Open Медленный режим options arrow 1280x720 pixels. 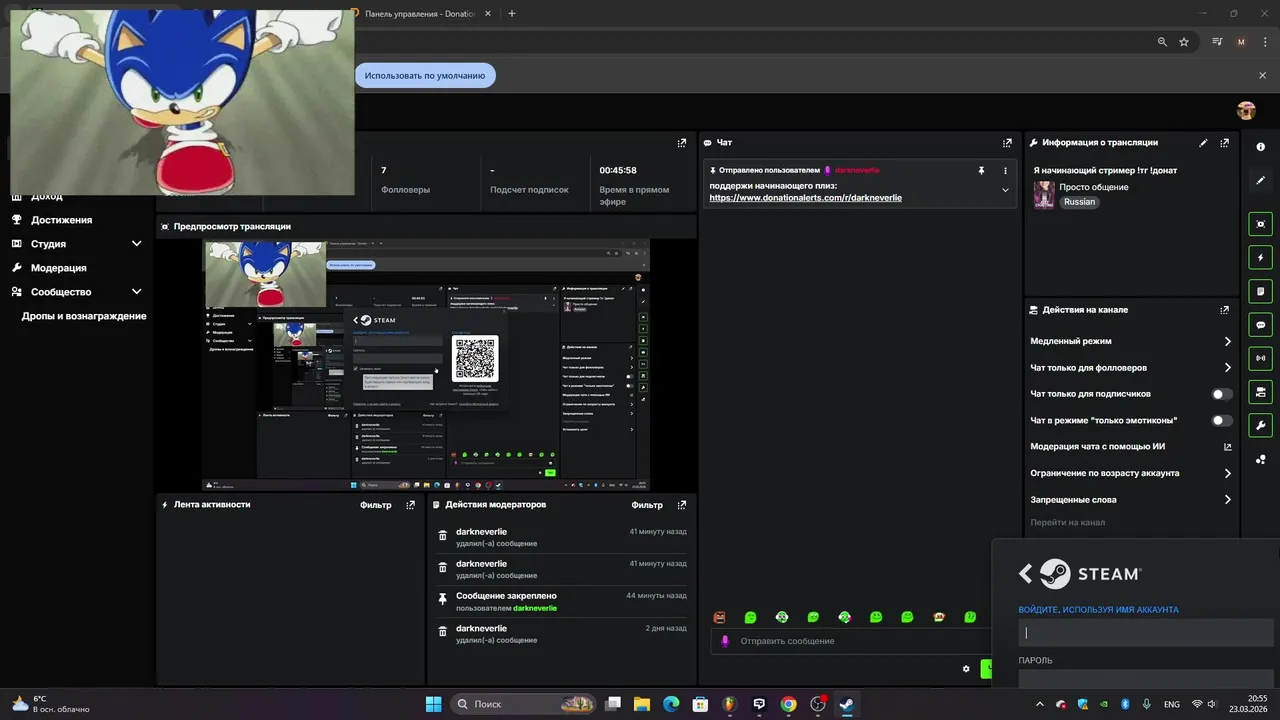click(x=1227, y=341)
